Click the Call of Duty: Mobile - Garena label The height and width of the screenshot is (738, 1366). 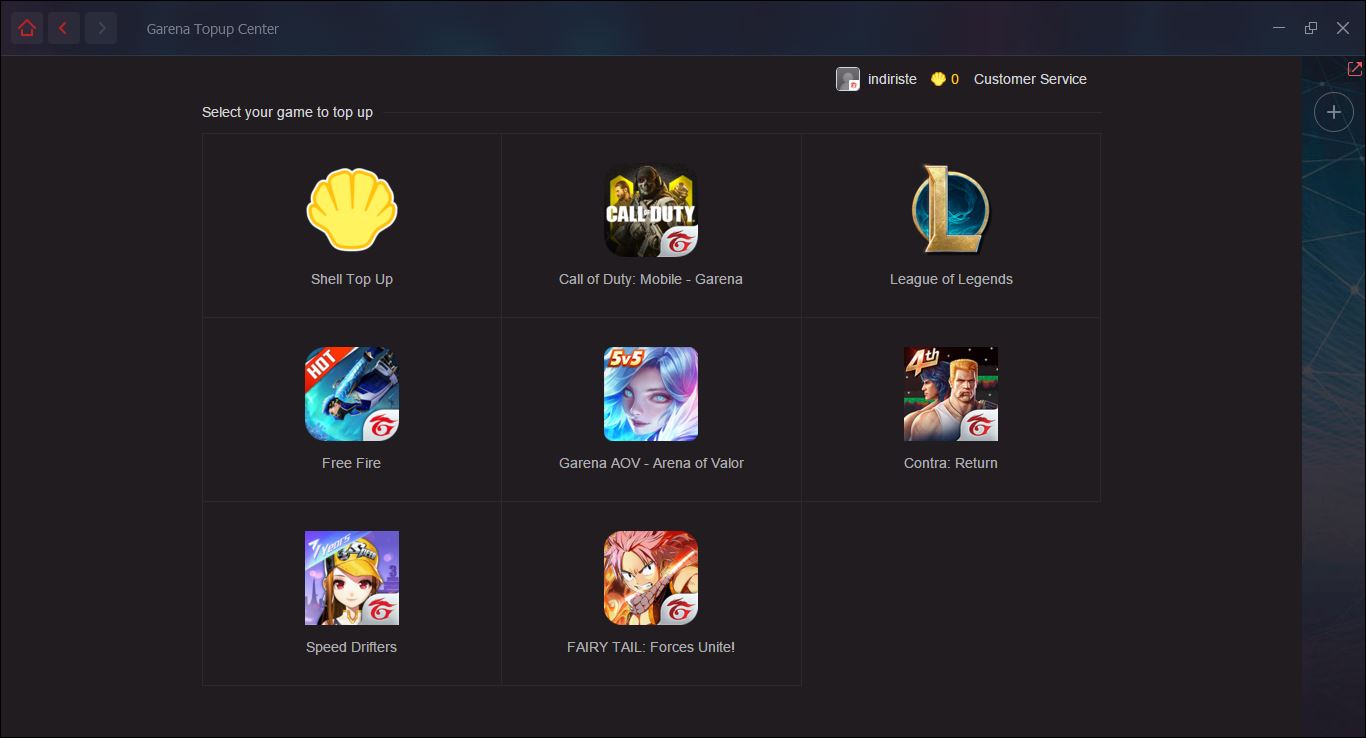[651, 279]
